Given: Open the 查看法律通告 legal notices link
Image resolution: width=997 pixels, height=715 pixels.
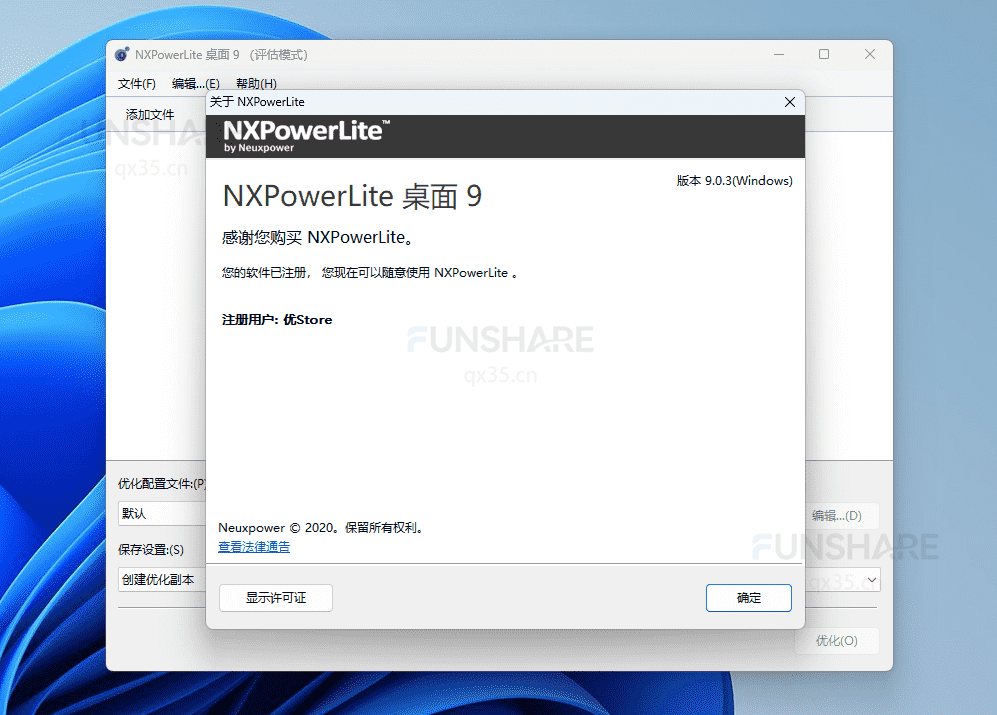Looking at the screenshot, I should 253,547.
